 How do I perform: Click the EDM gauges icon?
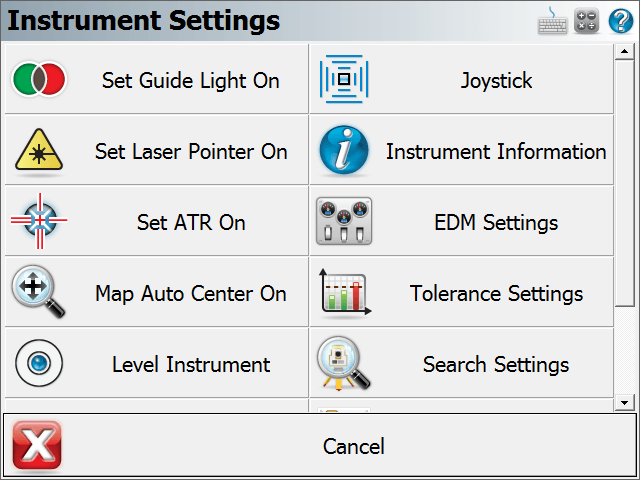(x=344, y=221)
